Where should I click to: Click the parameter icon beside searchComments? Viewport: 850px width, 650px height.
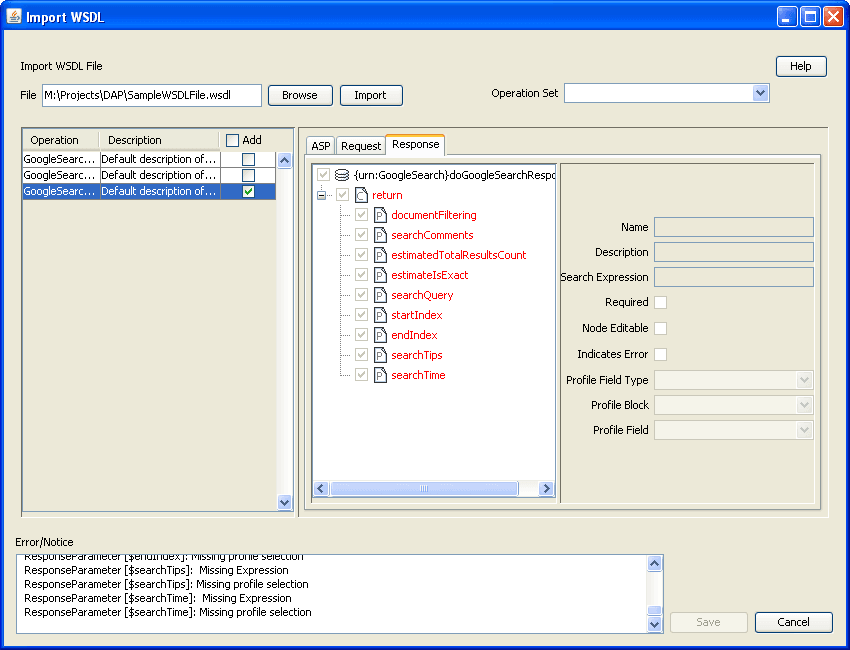coord(381,235)
